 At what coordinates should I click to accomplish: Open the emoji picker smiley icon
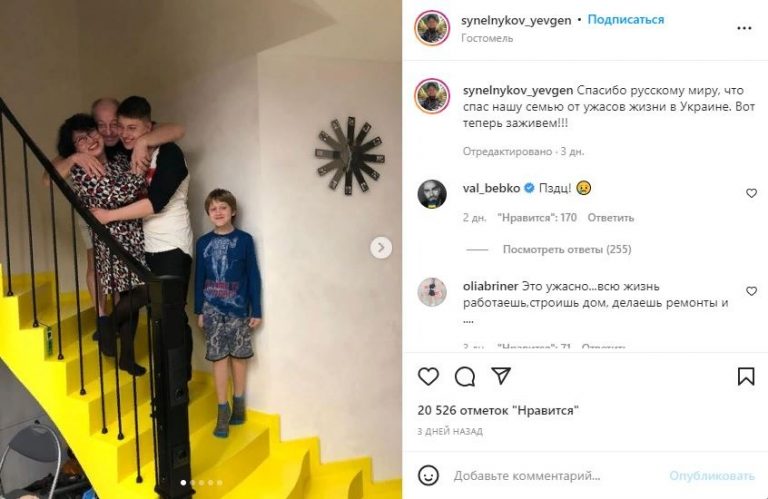pyautogui.click(x=428, y=475)
